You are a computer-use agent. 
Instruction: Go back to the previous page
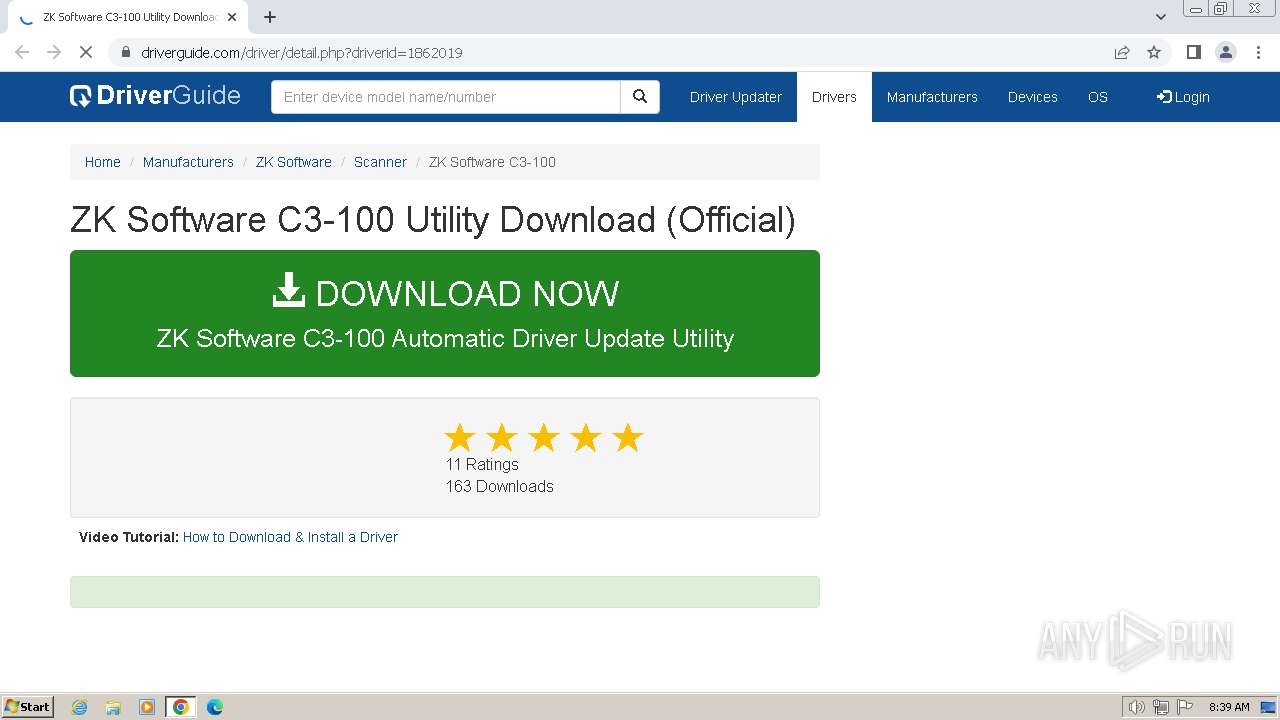[22, 52]
